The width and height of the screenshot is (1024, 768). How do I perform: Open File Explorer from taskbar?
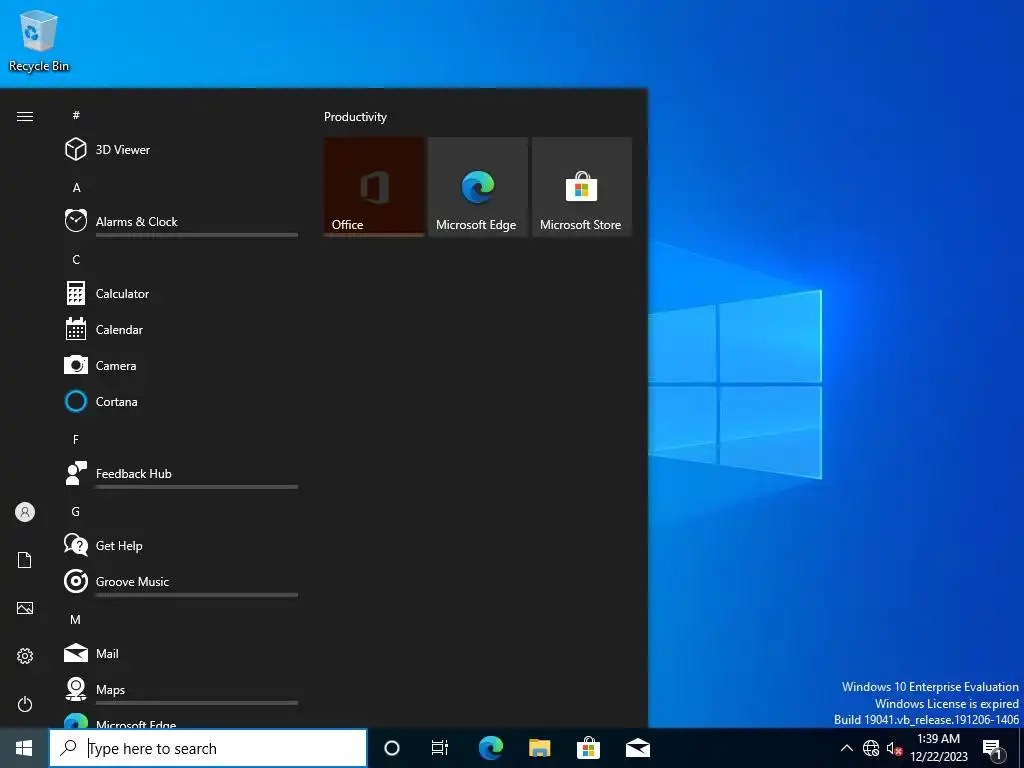click(x=539, y=748)
